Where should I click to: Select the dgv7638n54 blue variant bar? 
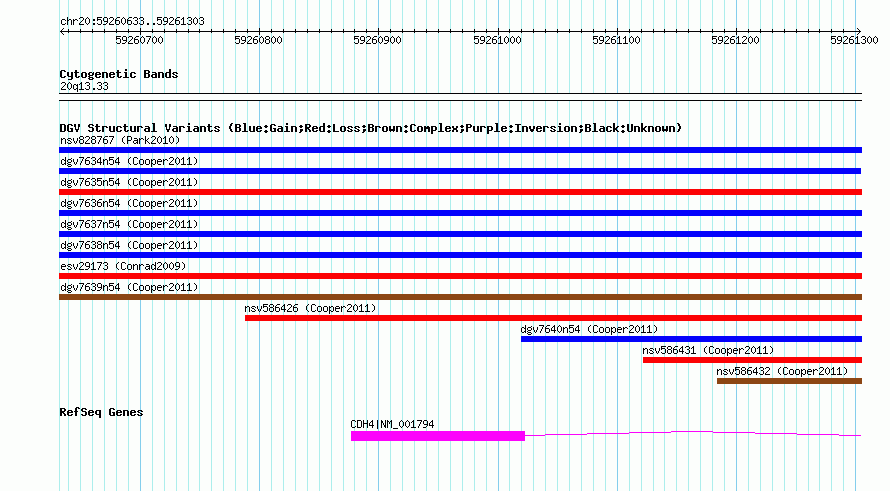coord(460,255)
